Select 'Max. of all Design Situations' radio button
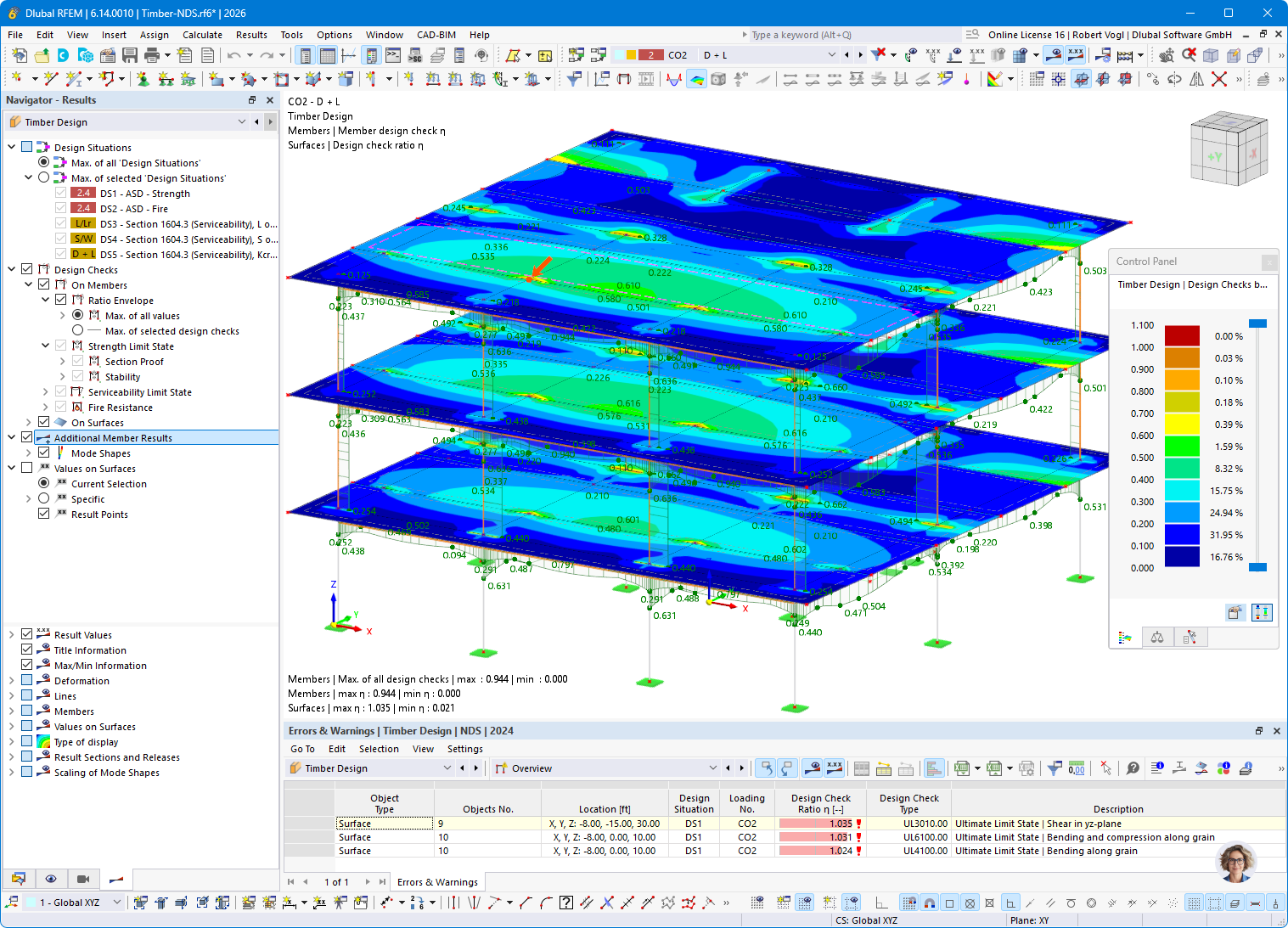Viewport: 1288px width, 928px height. coord(43,162)
